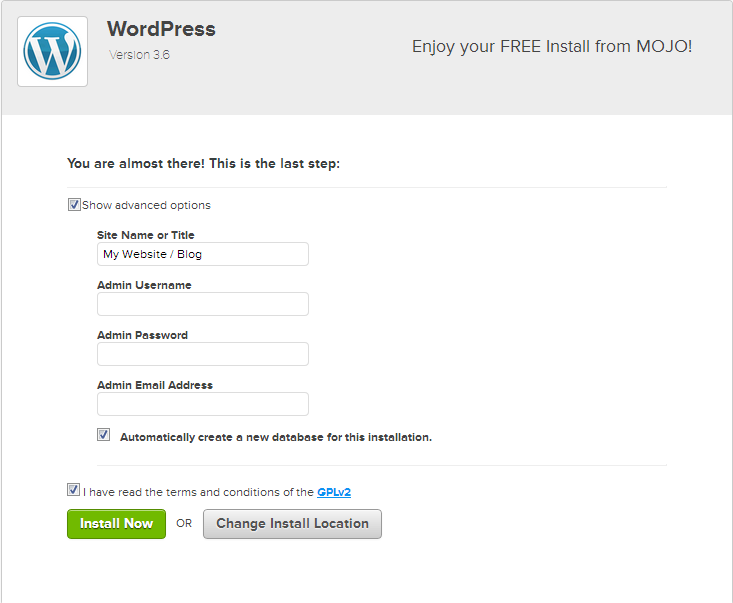The height and width of the screenshot is (603, 733).
Task: Click the Admin Username label
Action: 144,285
